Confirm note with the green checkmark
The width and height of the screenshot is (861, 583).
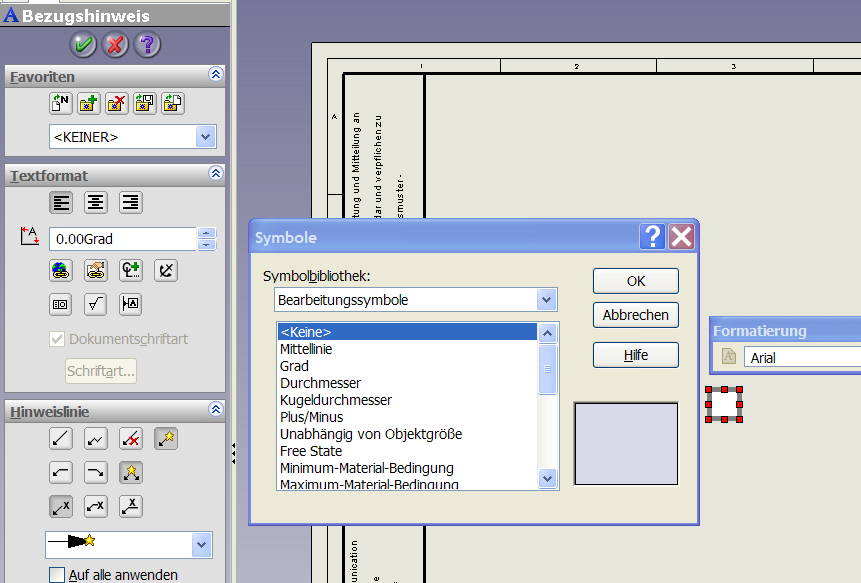pyautogui.click(x=83, y=45)
